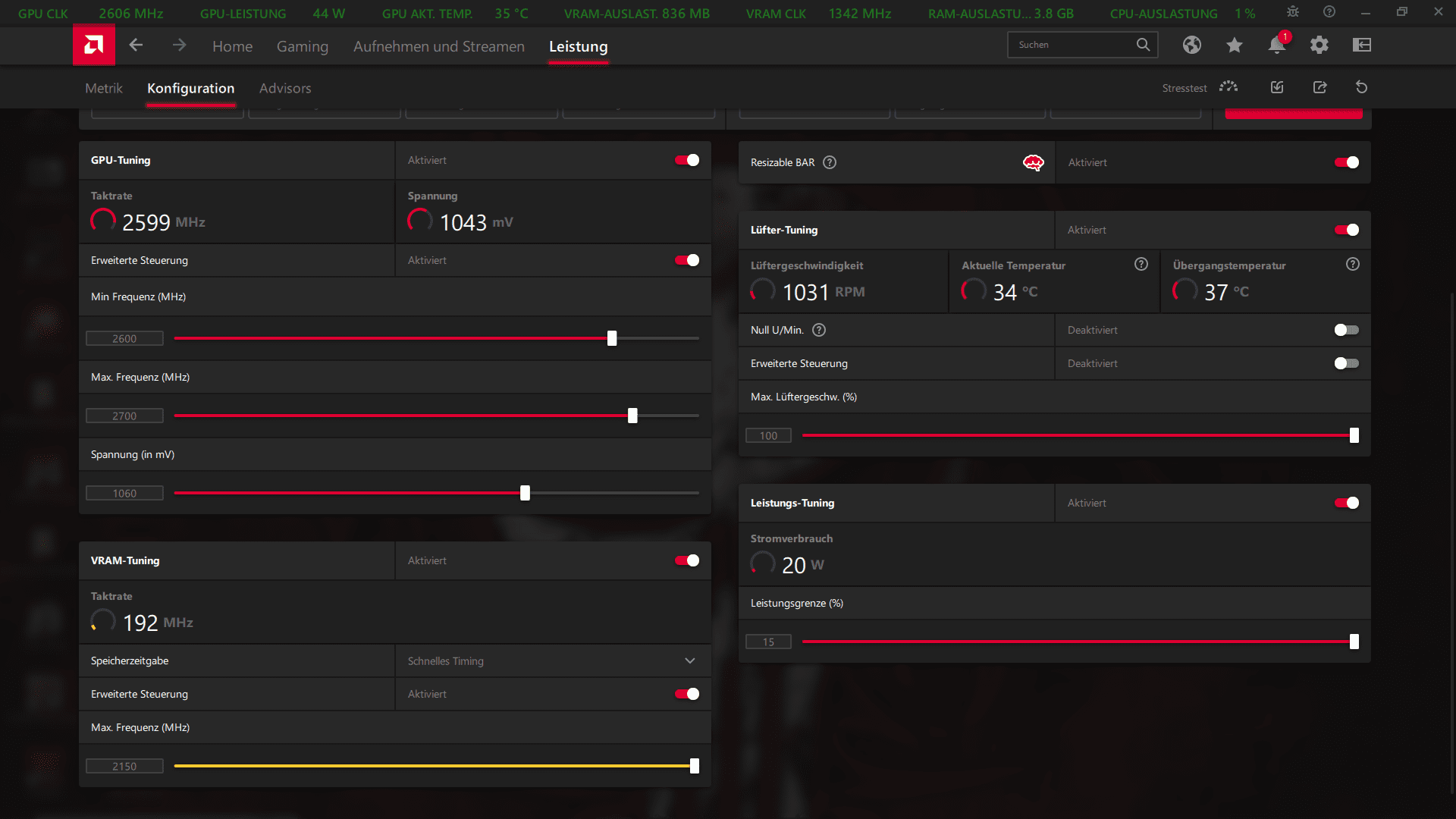1456x819 pixels.
Task: Click Max. Lüftergeschw. slider handle
Action: (x=1354, y=435)
